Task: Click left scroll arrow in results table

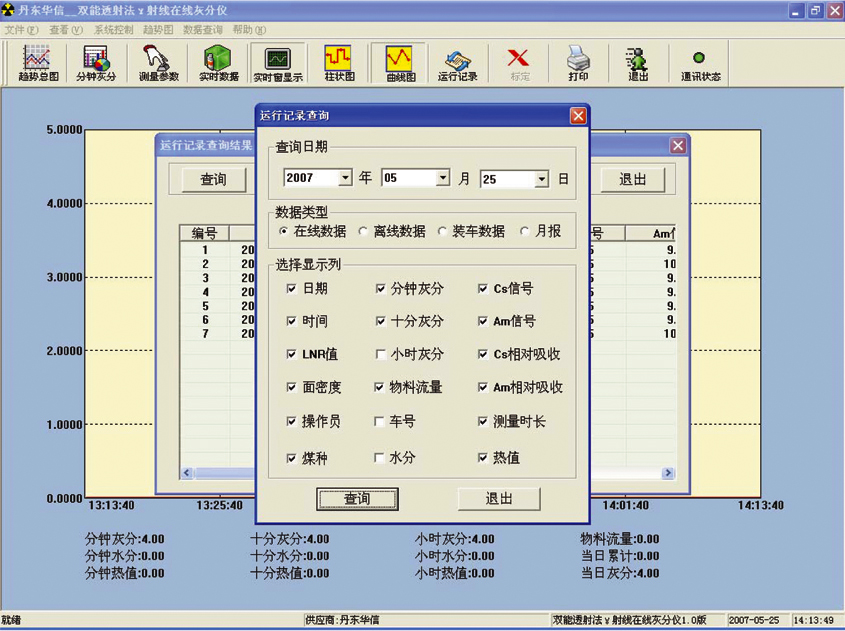Action: (x=187, y=473)
